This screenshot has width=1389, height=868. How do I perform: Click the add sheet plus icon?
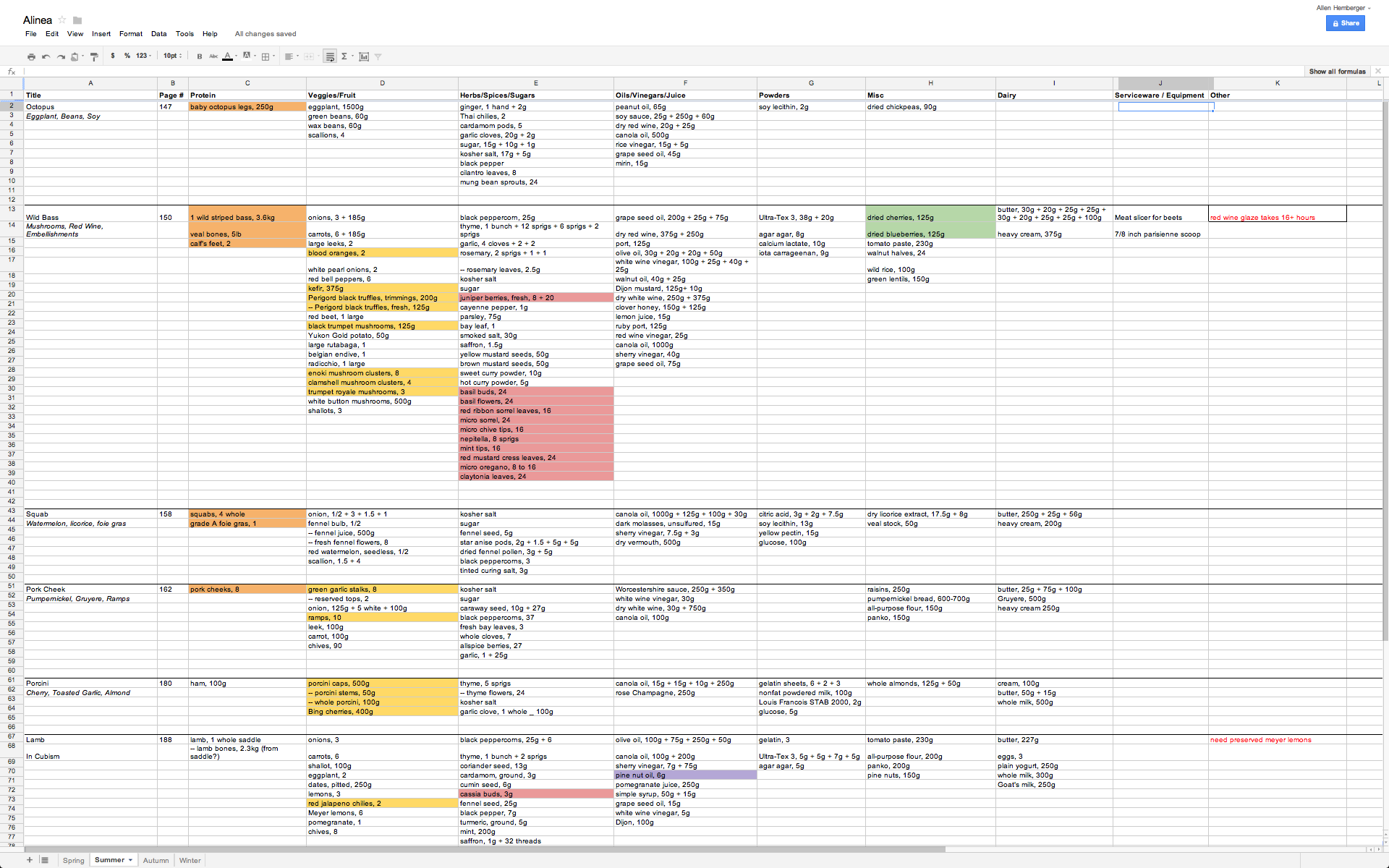pos(30,860)
